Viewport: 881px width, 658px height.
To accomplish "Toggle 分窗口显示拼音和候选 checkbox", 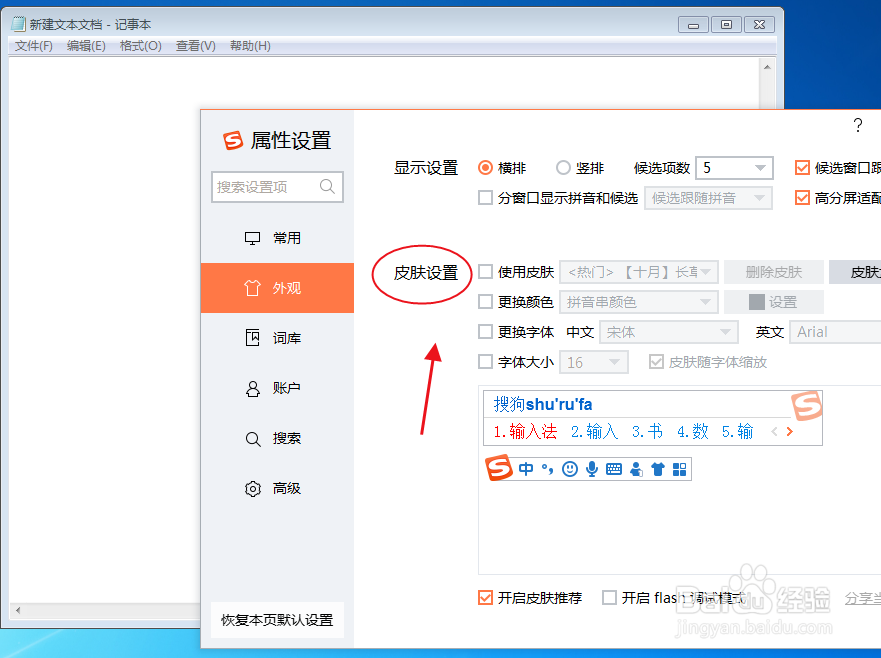I will pos(485,198).
